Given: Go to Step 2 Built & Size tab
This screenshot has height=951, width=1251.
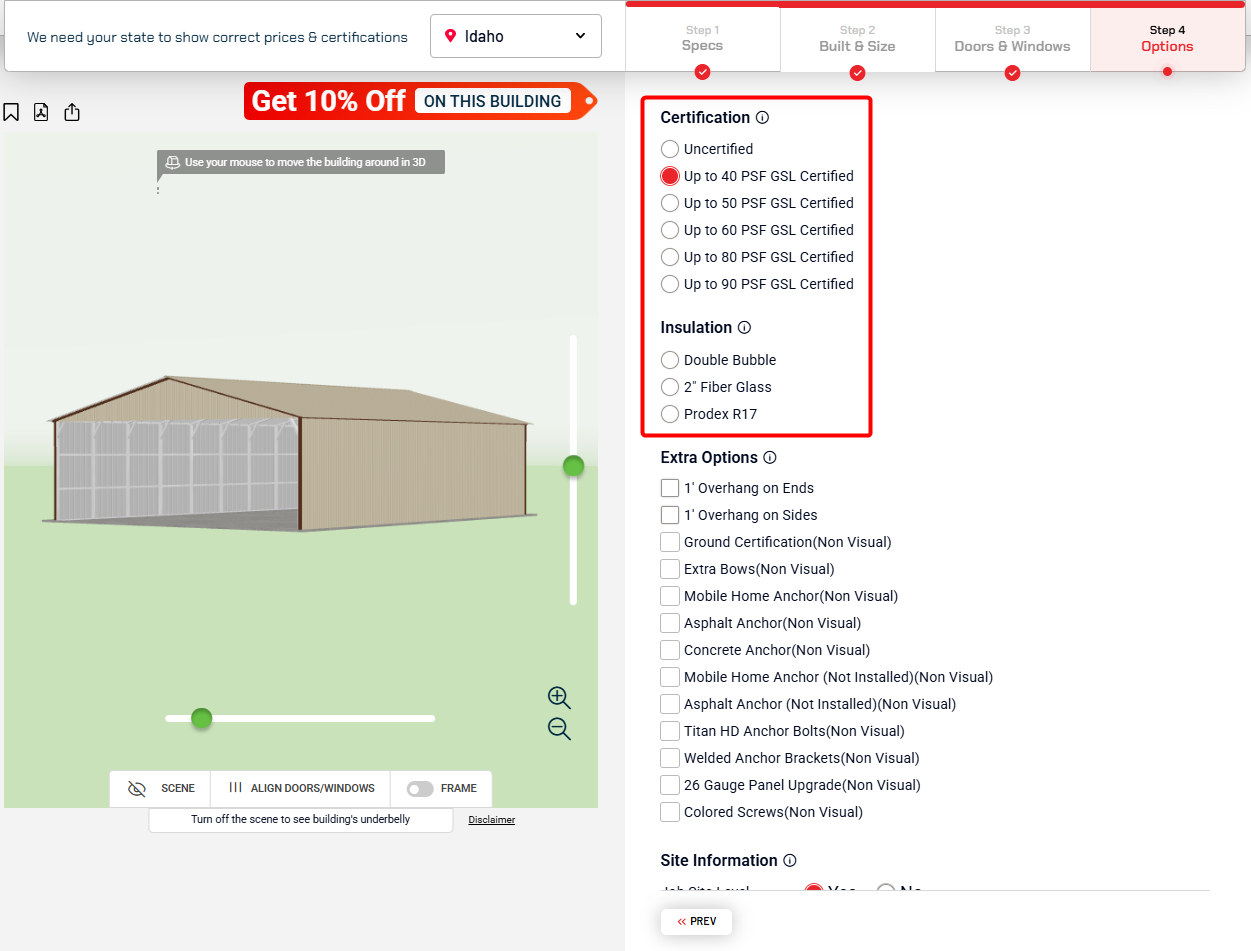Looking at the screenshot, I should pos(858,40).
